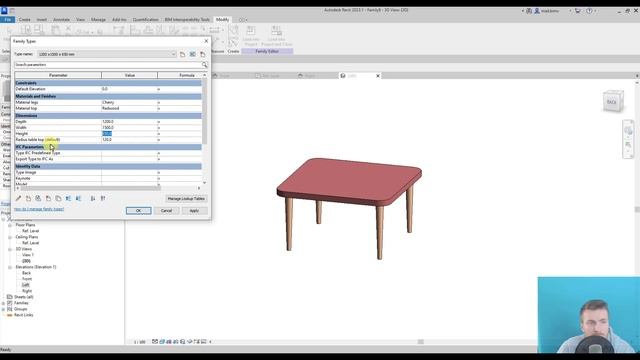
Task: Click the Search parameters field
Action: coord(108,65)
